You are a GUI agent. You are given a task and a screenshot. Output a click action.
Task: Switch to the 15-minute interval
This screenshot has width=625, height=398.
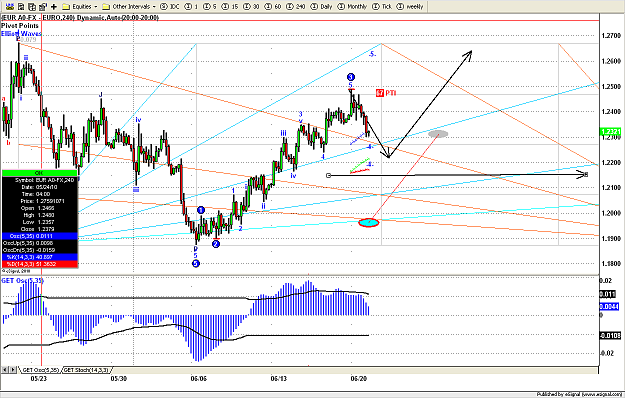(x=230, y=6)
